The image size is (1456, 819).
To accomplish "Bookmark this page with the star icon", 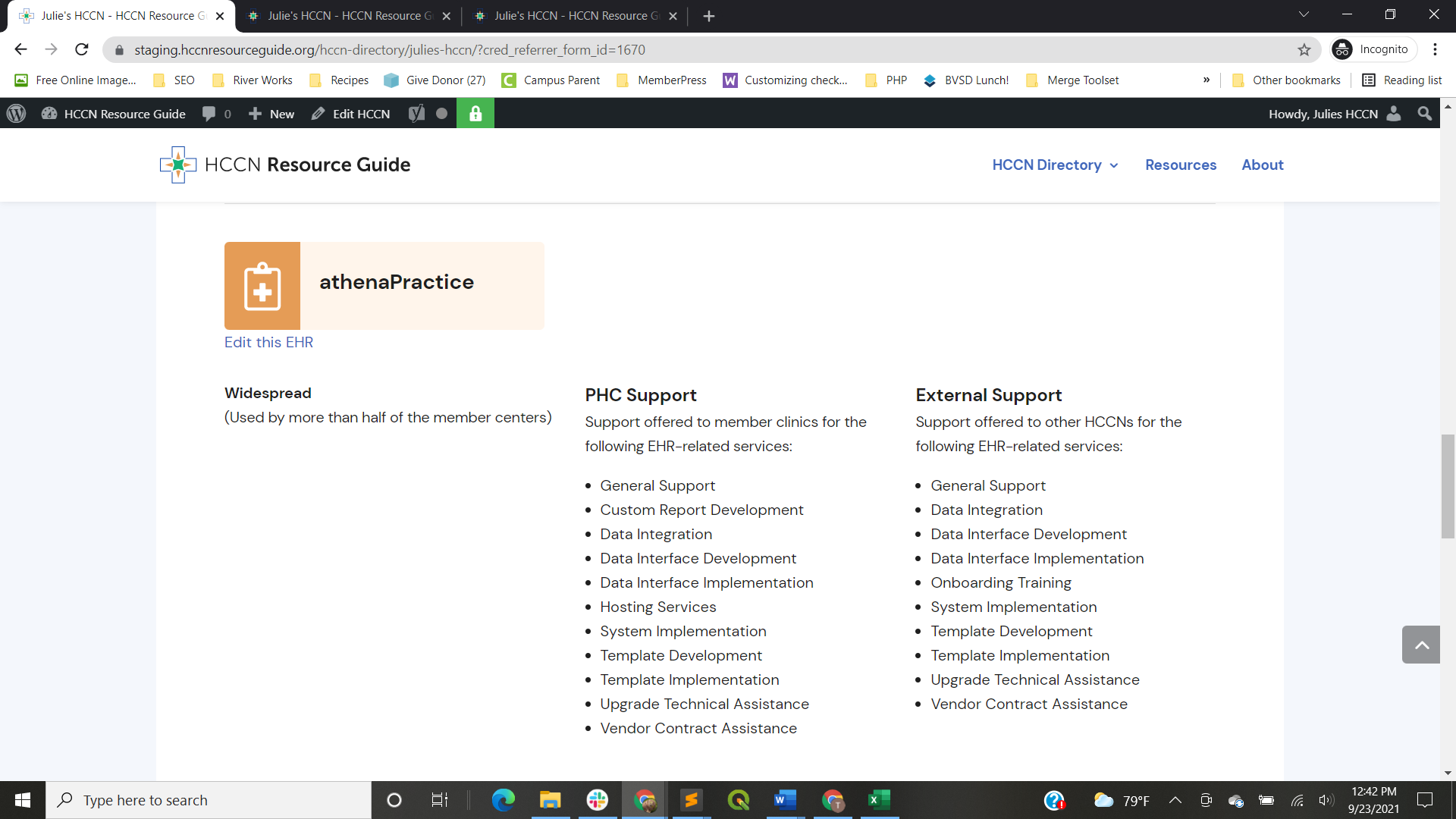I will click(x=1304, y=49).
